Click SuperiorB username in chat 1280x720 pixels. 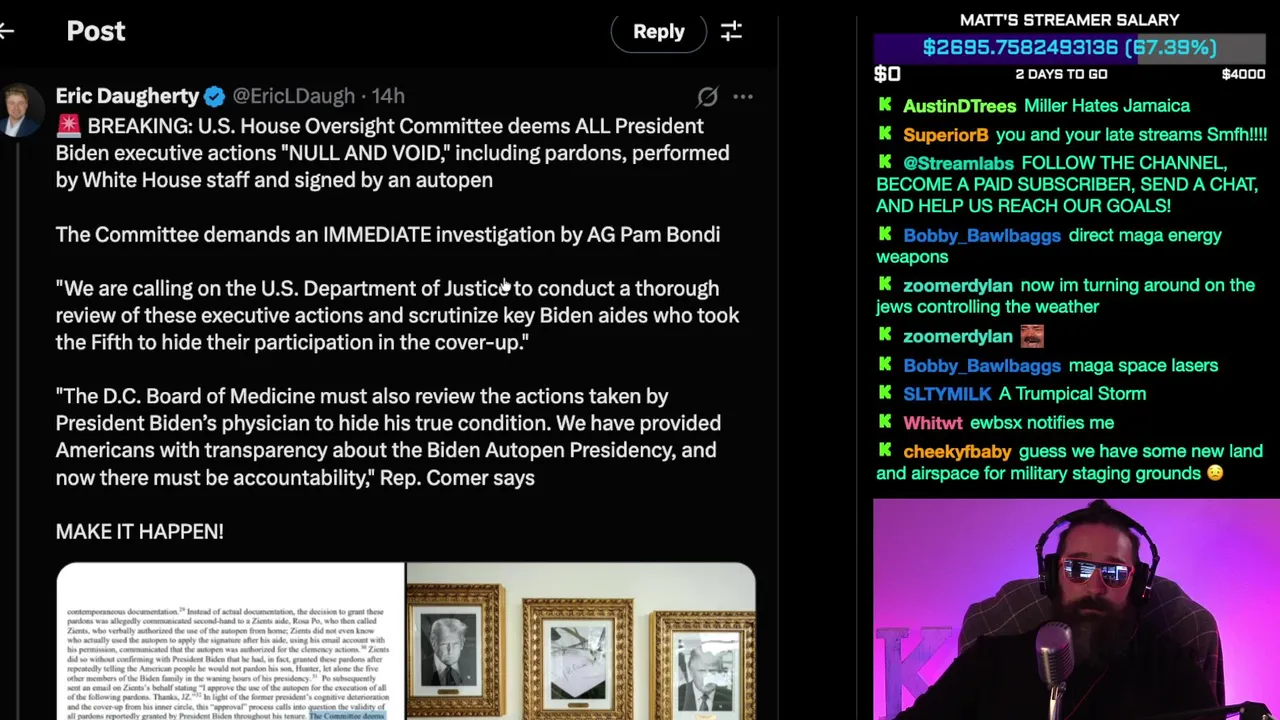pyautogui.click(x=945, y=135)
